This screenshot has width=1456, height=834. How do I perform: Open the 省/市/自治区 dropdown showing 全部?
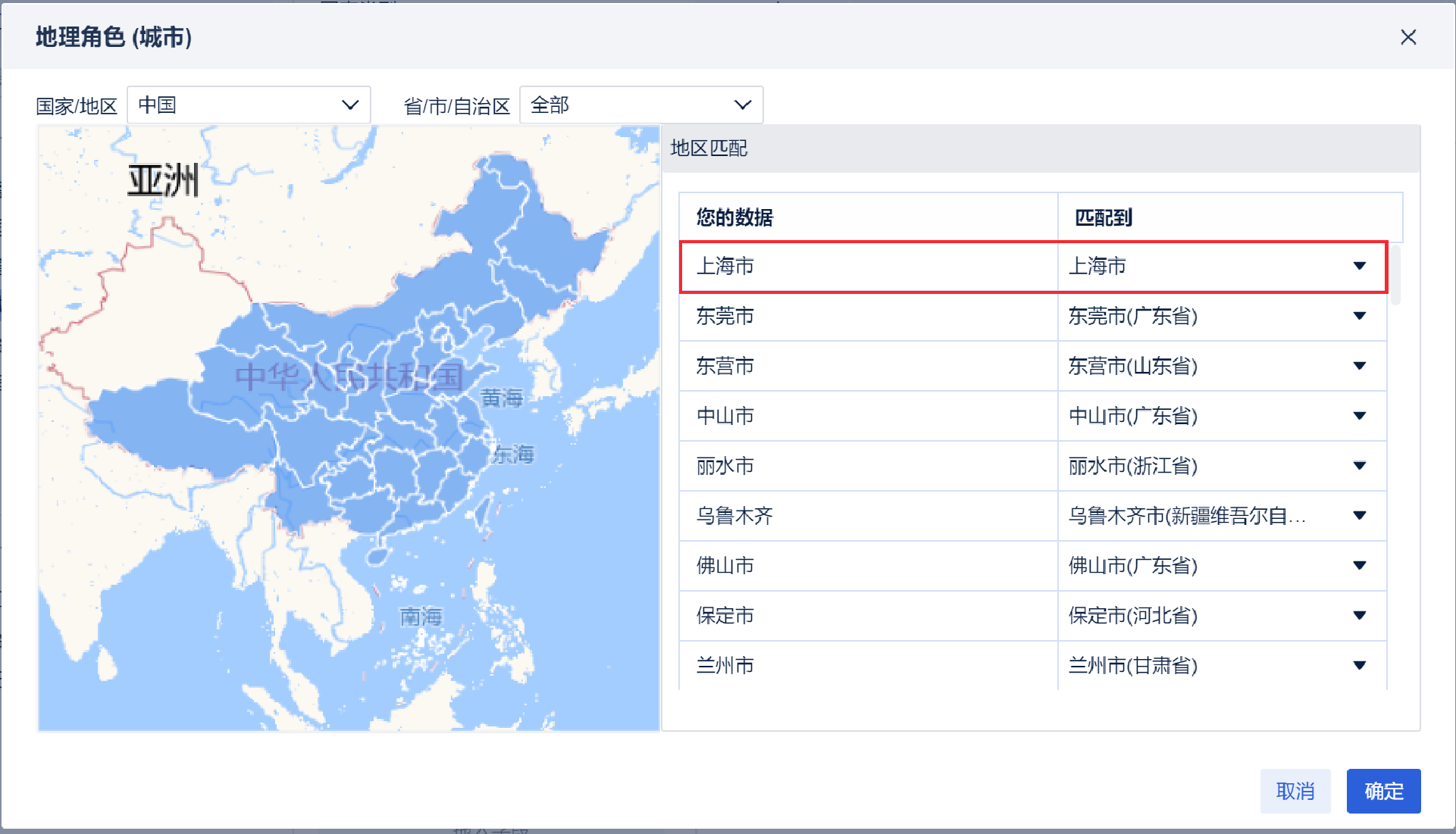tap(640, 105)
